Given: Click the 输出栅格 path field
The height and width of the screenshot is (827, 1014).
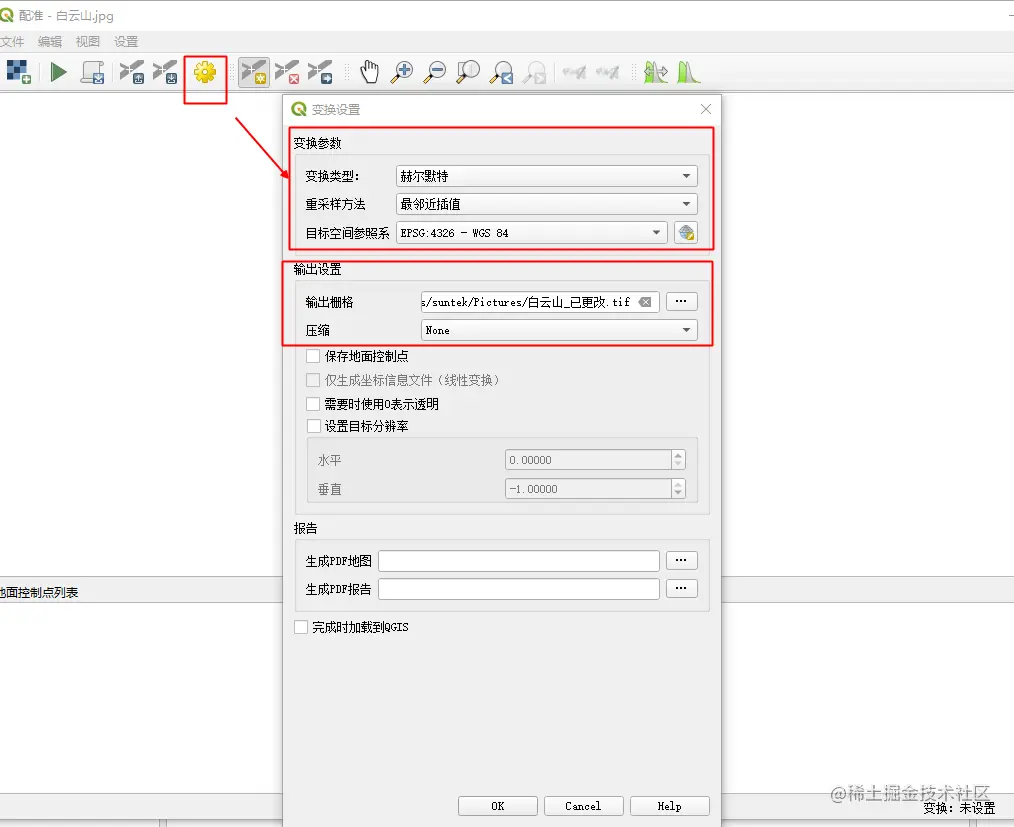Looking at the screenshot, I should point(540,302).
